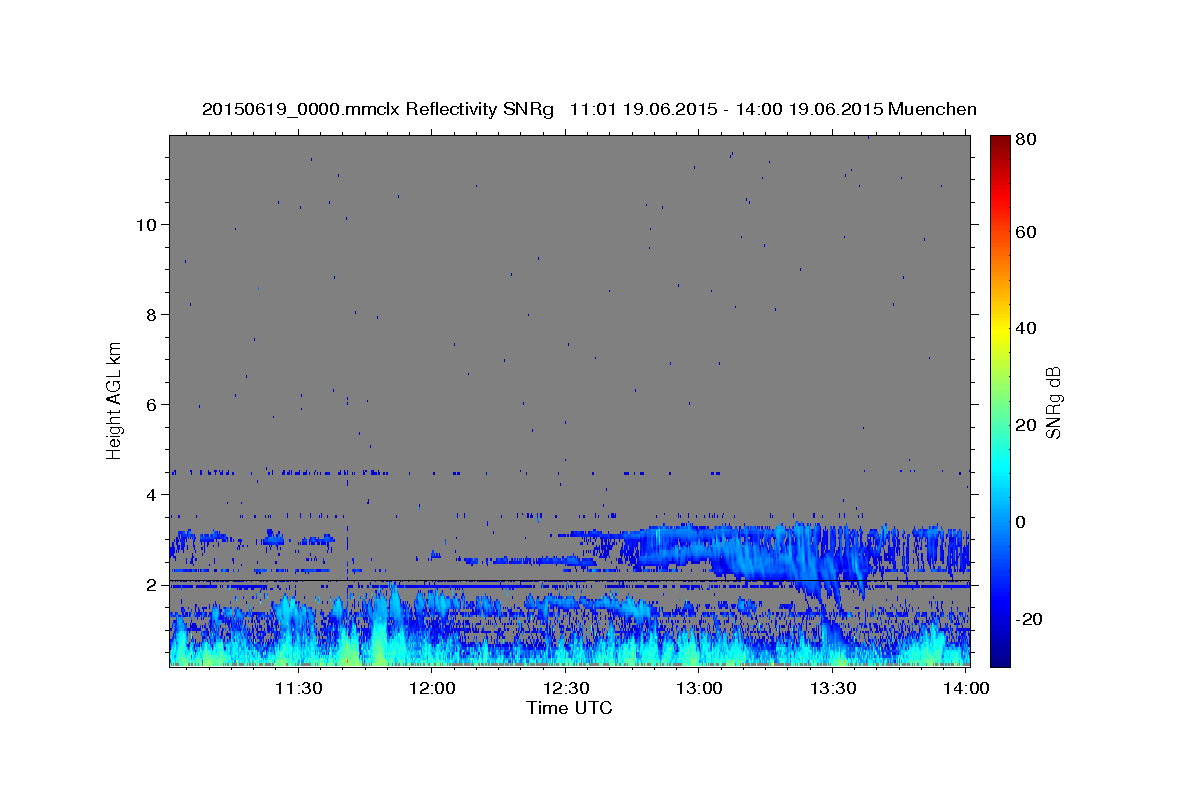
Task: Click the yellow region of the colorbar
Action: coord(1000,330)
